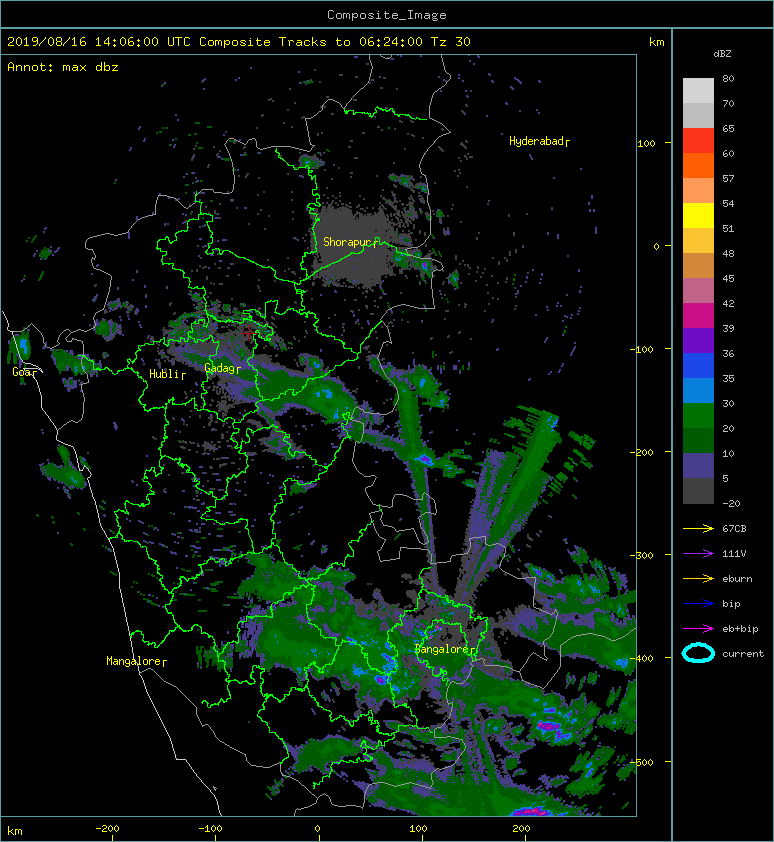Screen dimensions: 774x842
Task: Click the 111V purple arrow legend
Action: [x=698, y=554]
